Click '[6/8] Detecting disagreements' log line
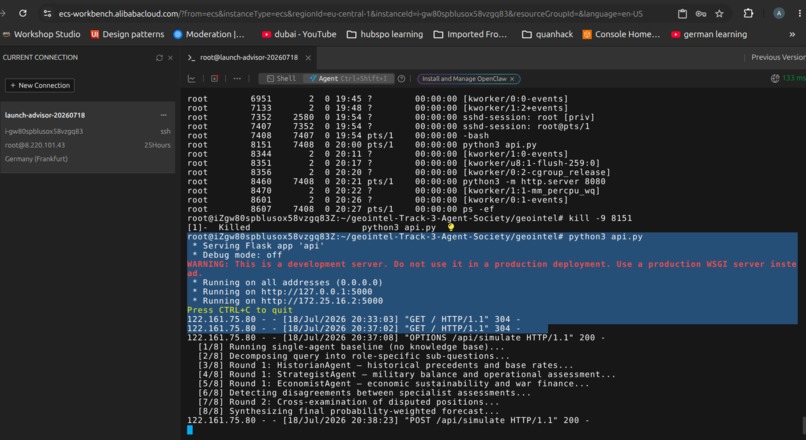This screenshot has width=806, height=440. (364, 393)
